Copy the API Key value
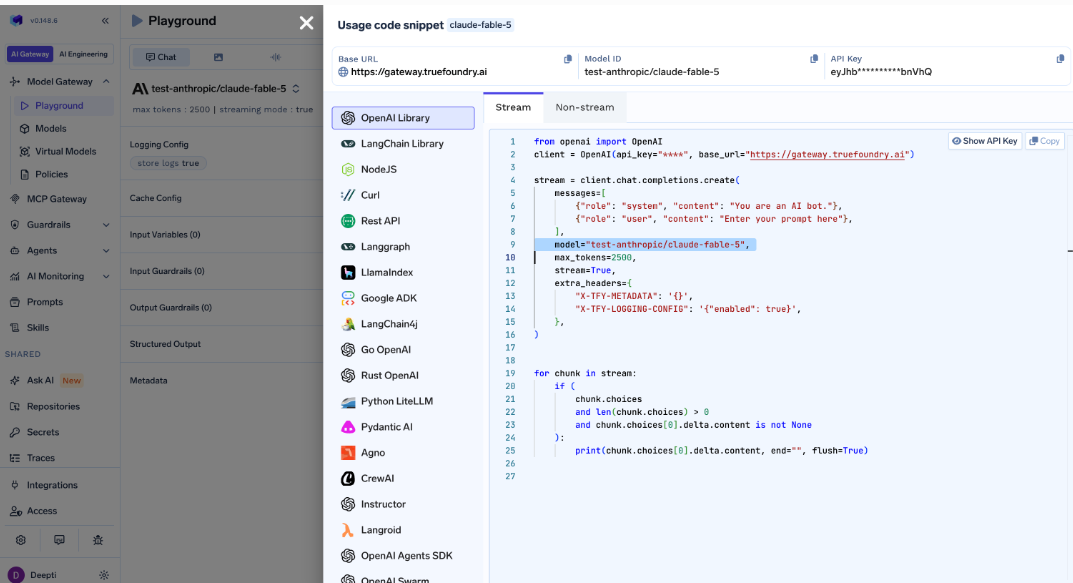The image size is (1073, 583). 1060,60
